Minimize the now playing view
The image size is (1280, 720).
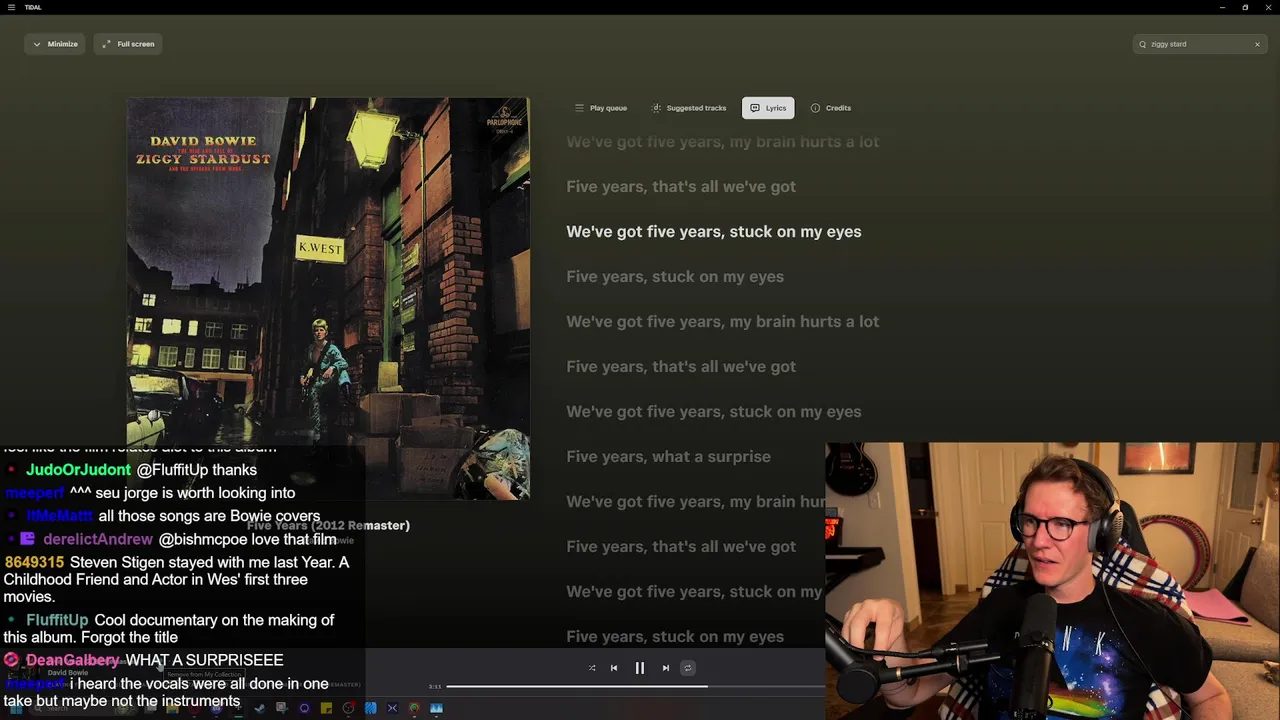pos(55,44)
